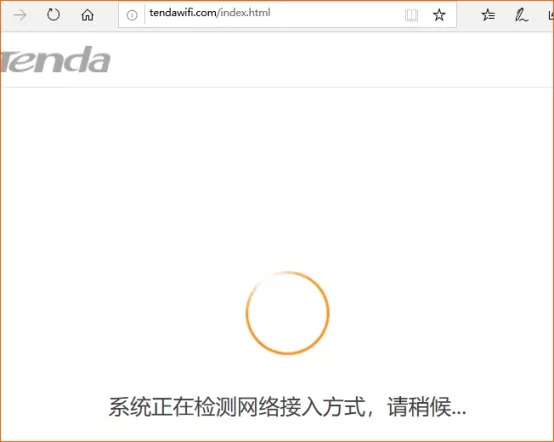
Task: Select the tendawifi.com address bar
Action: pyautogui.click(x=287, y=15)
